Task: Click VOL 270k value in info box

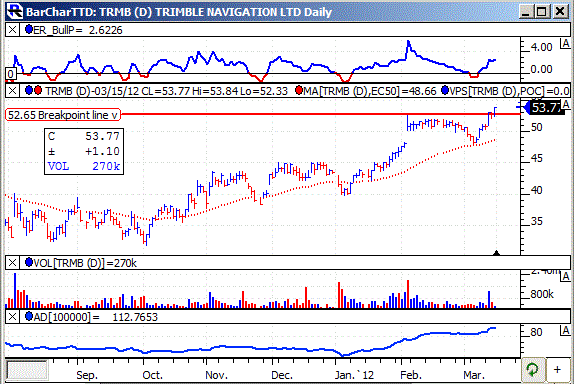Action: pyautogui.click(x=106, y=166)
